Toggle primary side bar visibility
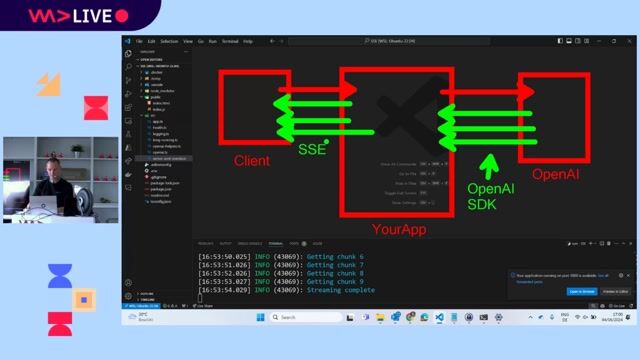640x360 pixels. (560, 41)
